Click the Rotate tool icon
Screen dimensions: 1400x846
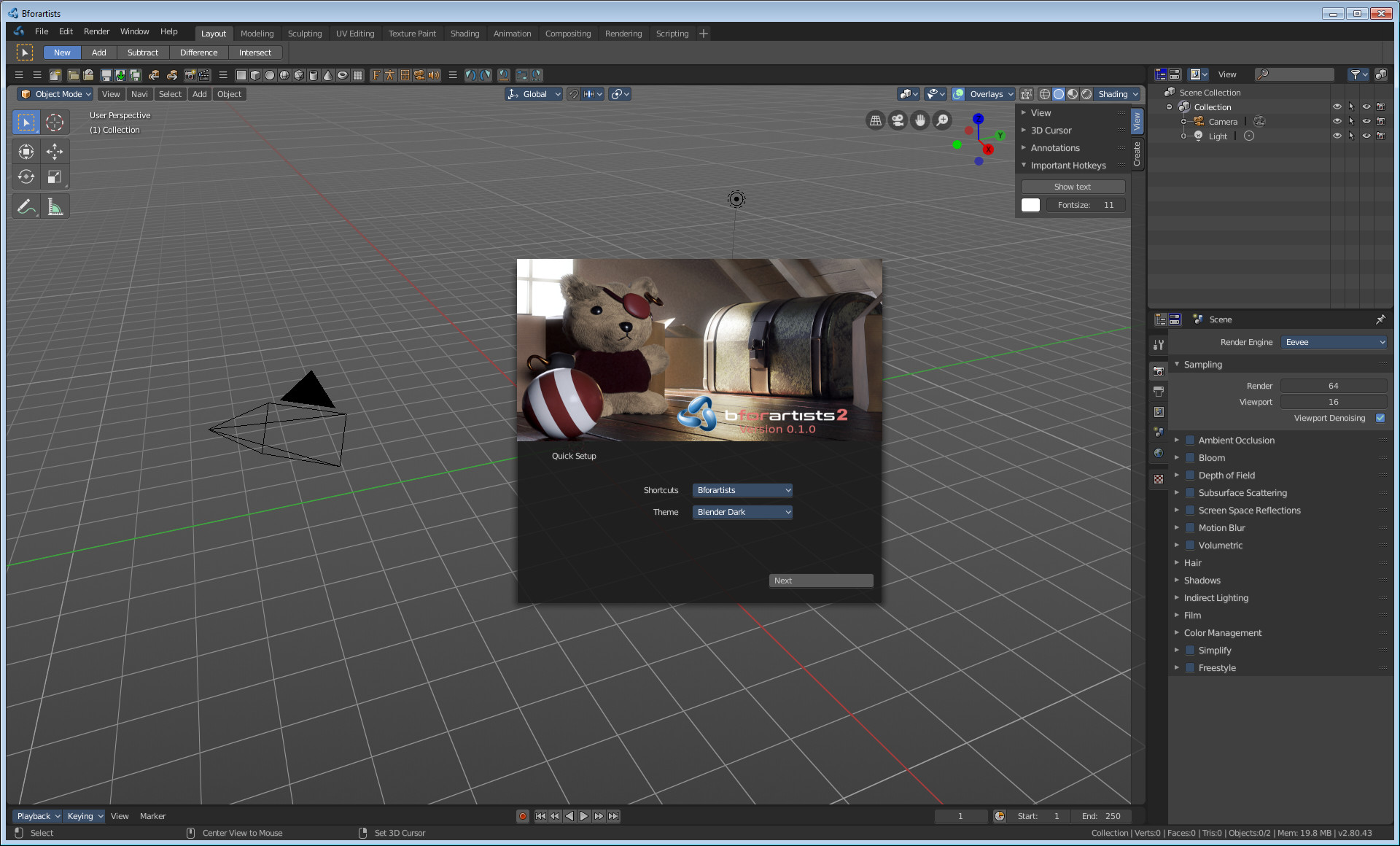[27, 177]
